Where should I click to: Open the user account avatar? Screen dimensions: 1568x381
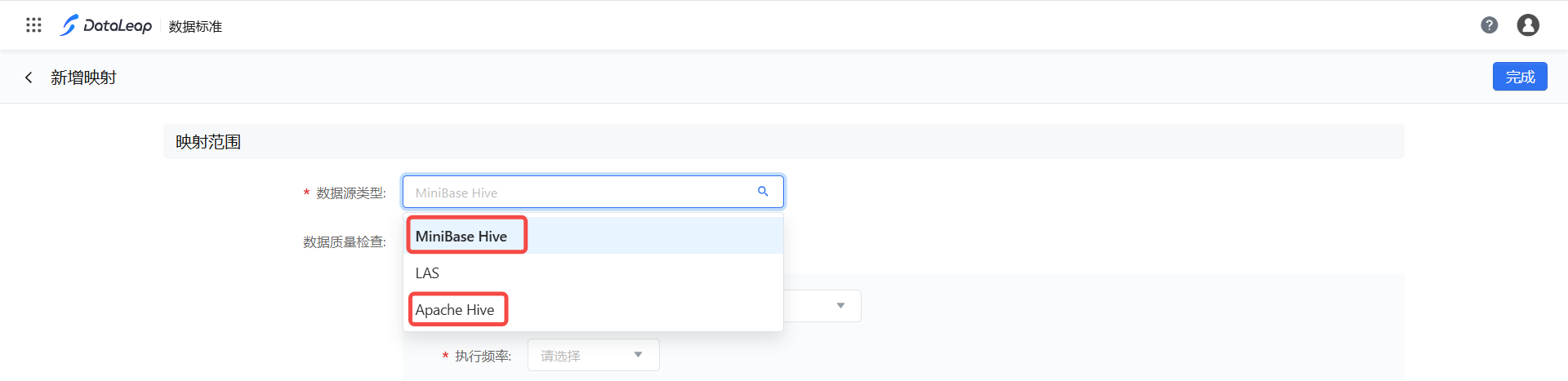coord(1527,25)
